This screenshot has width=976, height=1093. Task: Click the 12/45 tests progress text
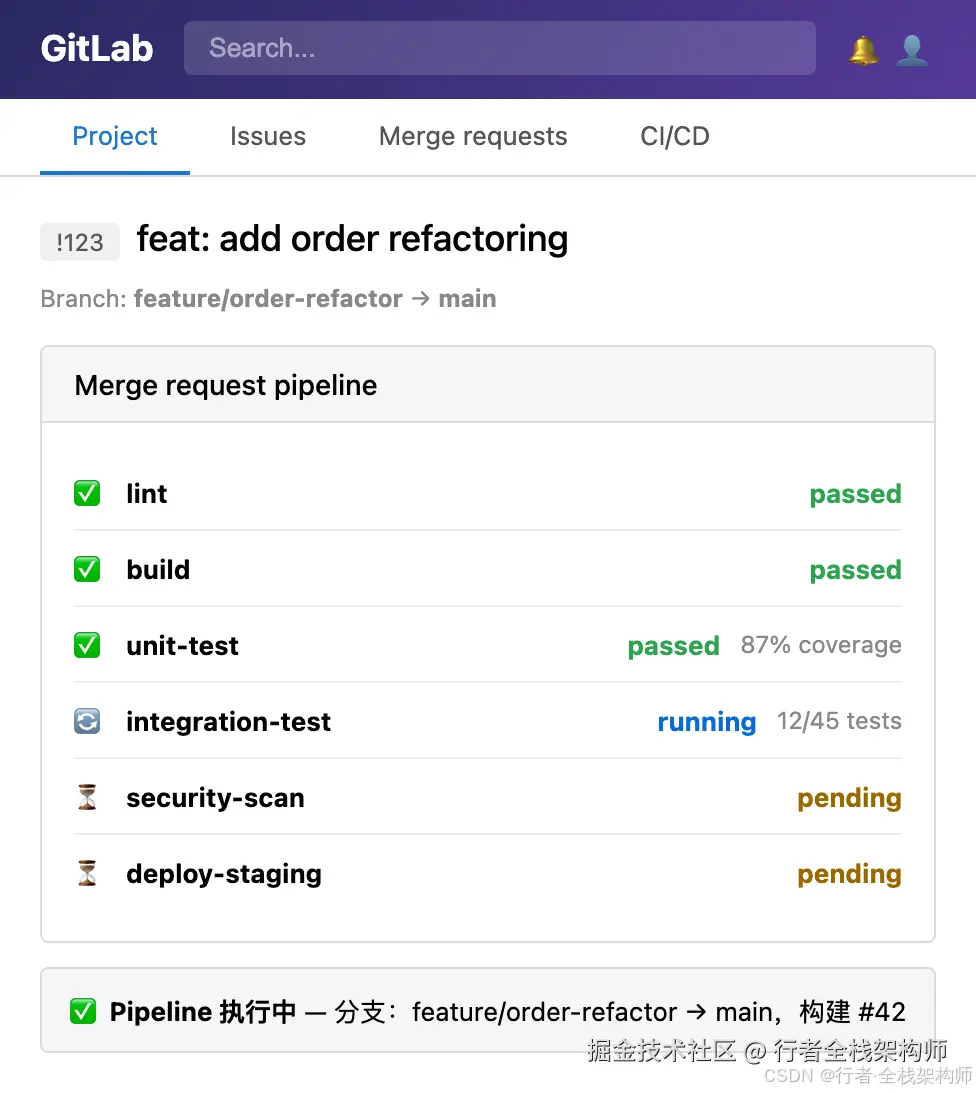point(839,721)
